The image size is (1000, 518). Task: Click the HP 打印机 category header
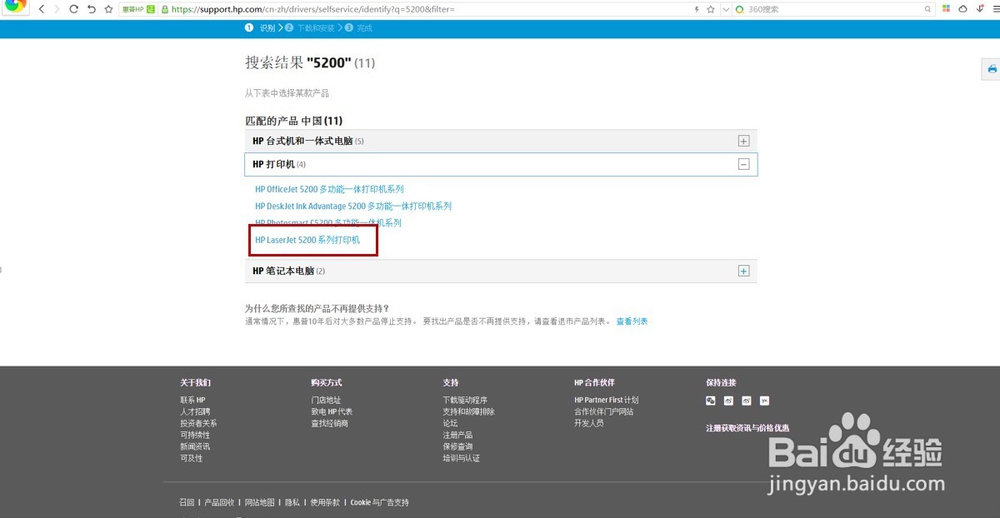(501, 164)
